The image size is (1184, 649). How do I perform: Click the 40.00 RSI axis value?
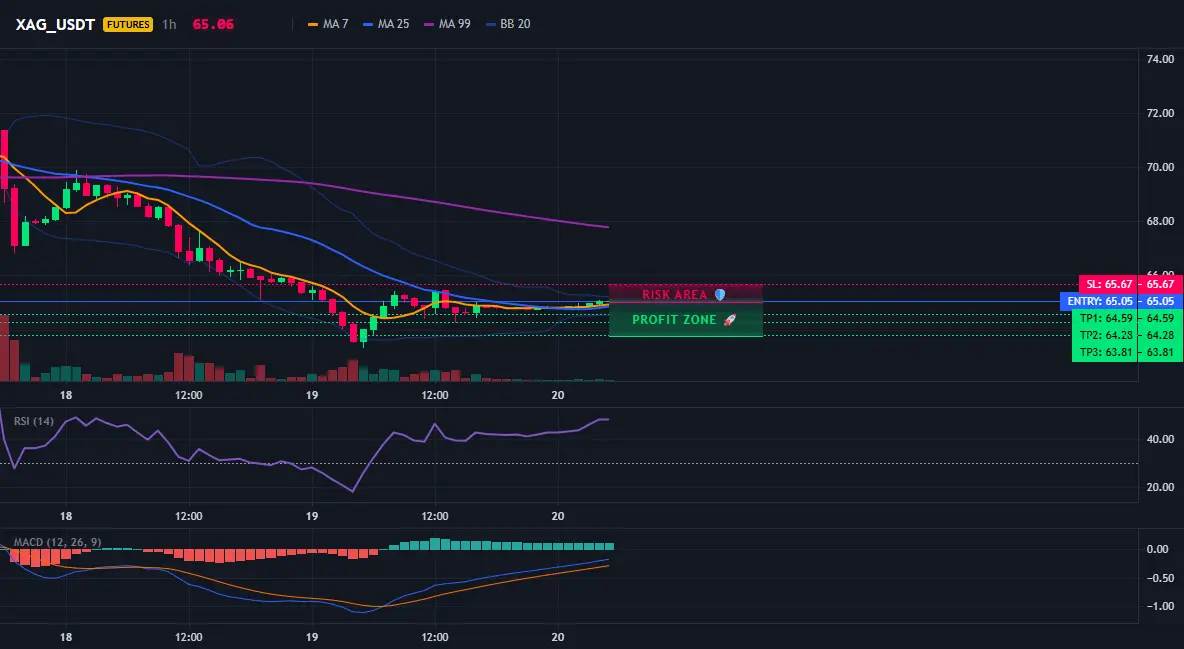pyautogui.click(x=1160, y=439)
